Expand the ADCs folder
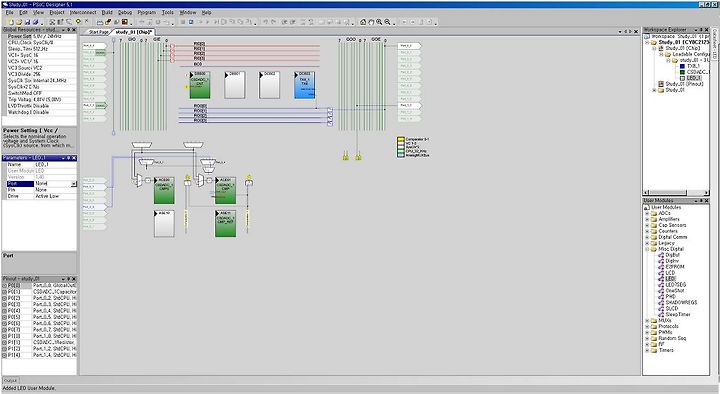The image size is (720, 394). coord(647,214)
